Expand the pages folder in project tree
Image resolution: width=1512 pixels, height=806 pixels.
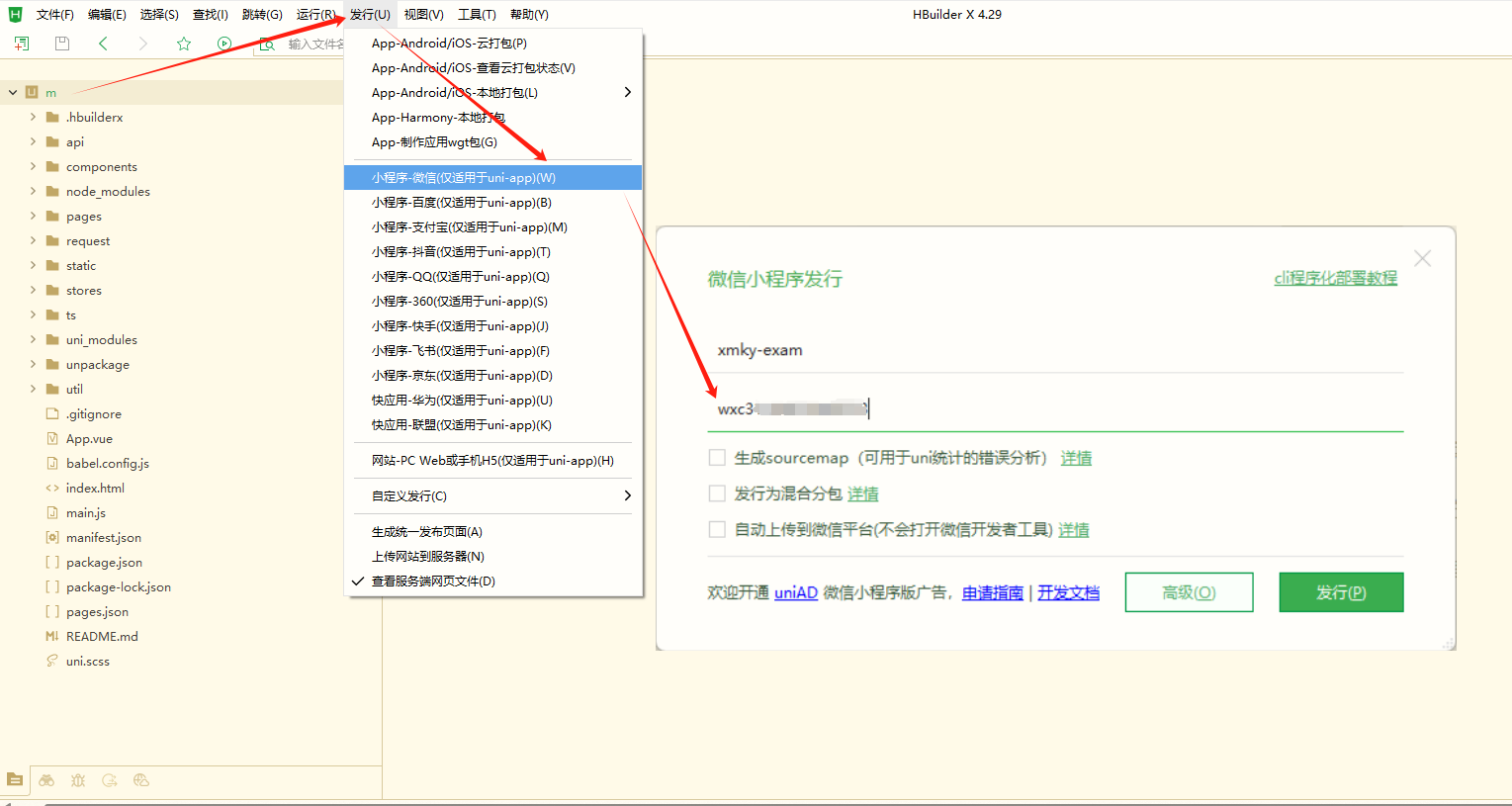coord(33,217)
